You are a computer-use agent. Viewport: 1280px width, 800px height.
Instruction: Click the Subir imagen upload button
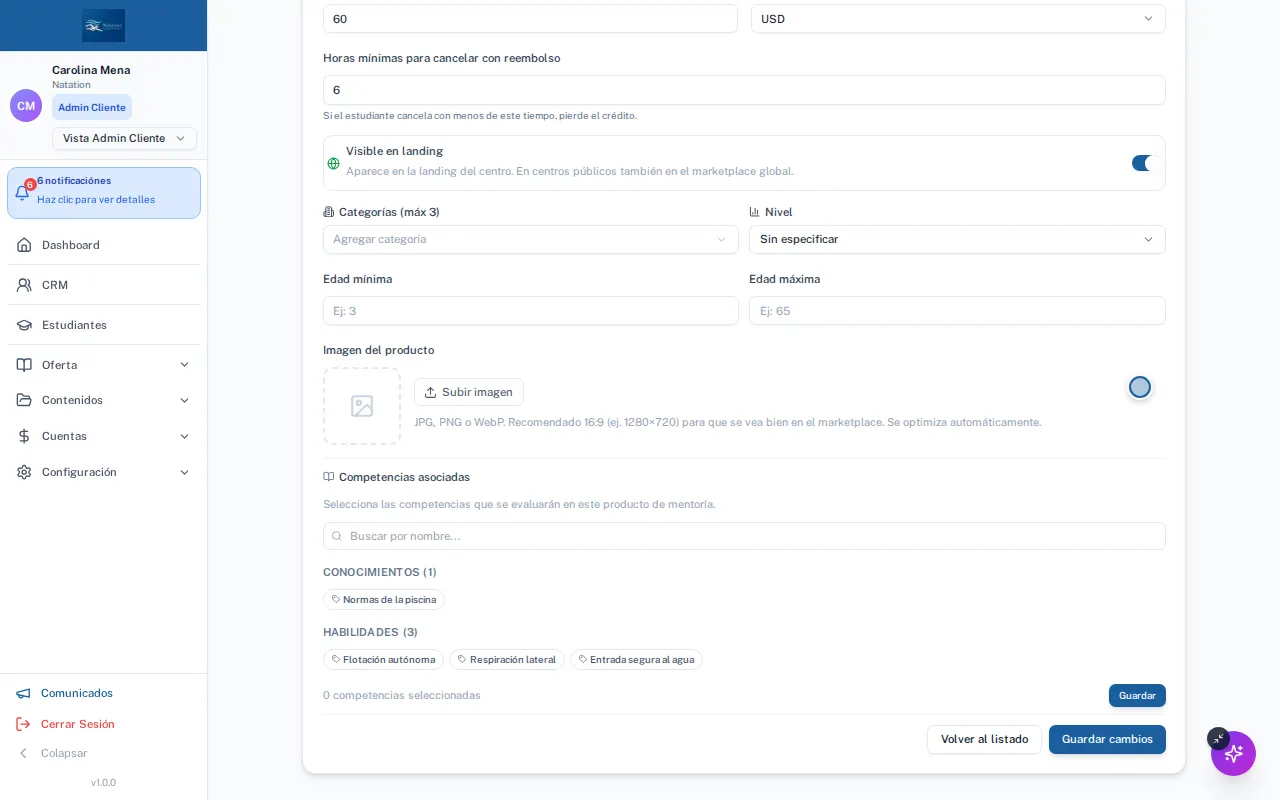coord(468,392)
